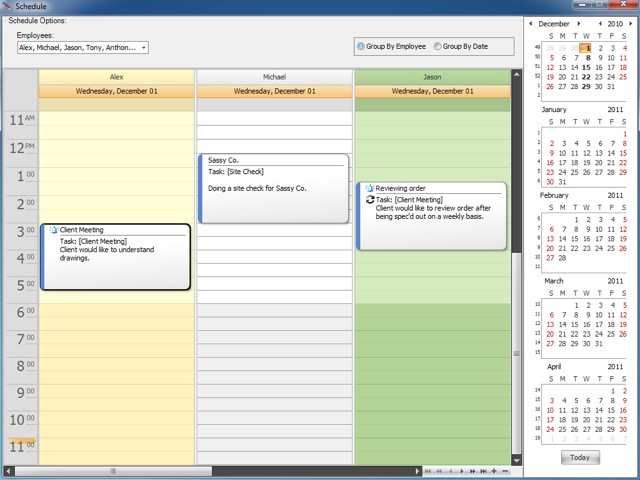Select Group By Employee option

361,46
